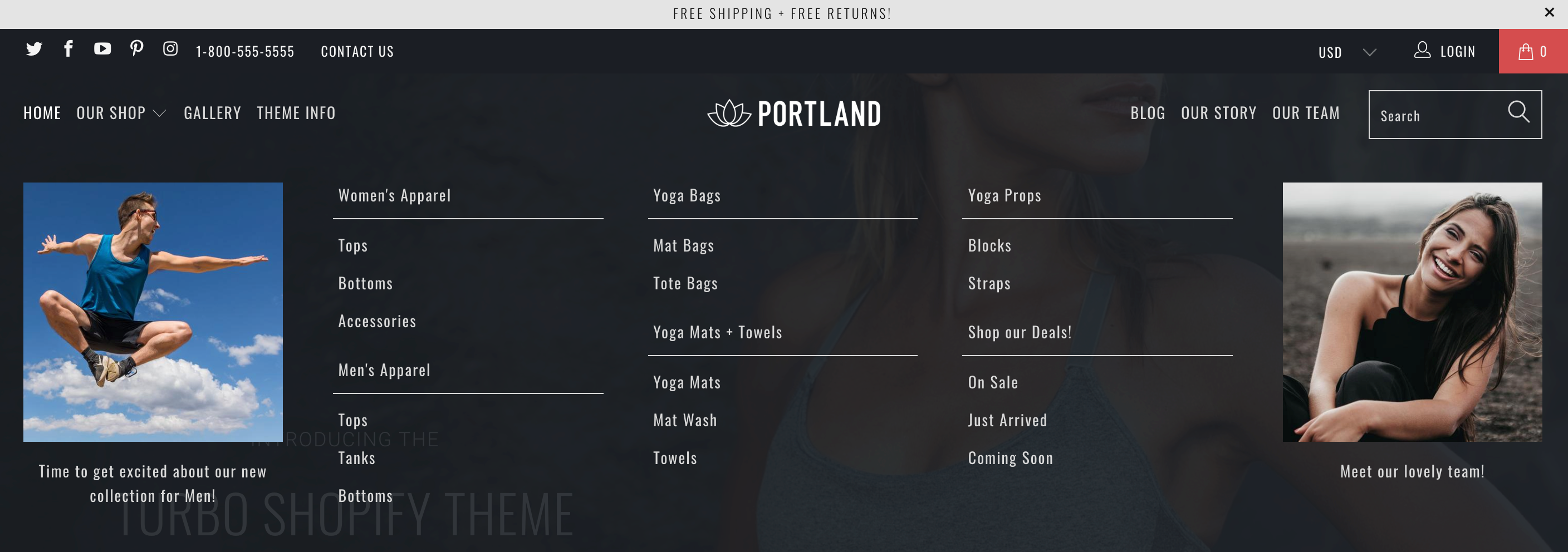The width and height of the screenshot is (1568, 552).
Task: Select the Theme Info menu item
Action: [296, 113]
